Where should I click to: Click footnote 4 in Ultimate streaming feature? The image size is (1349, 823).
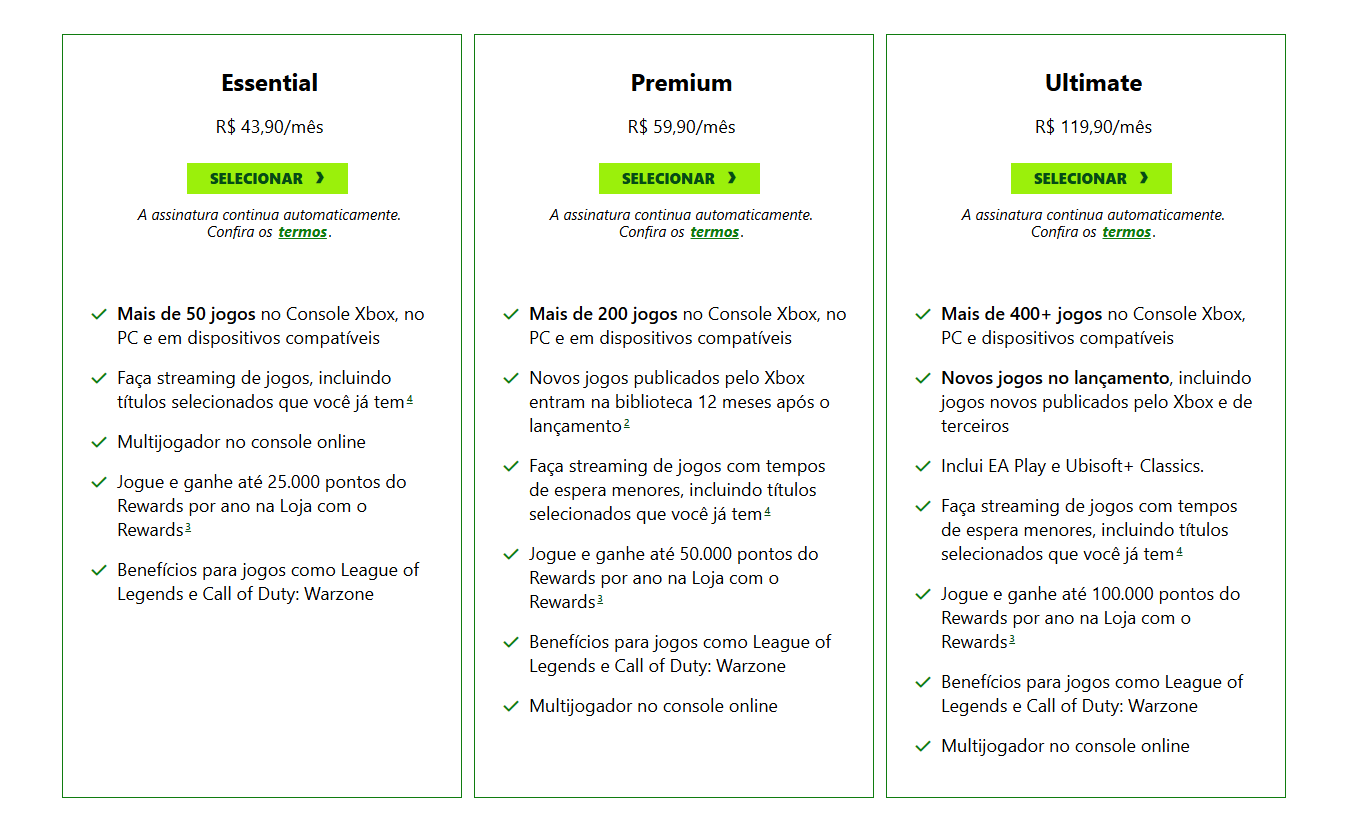click(x=1179, y=552)
